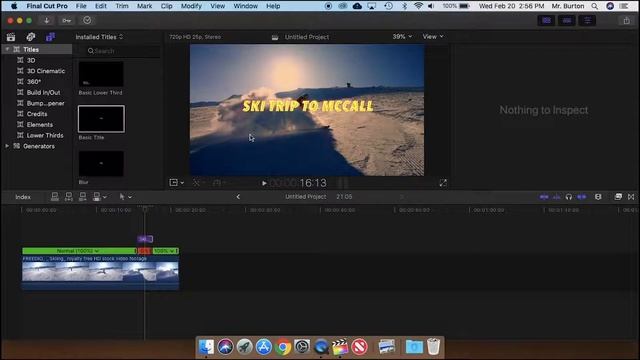Toggle video and audio skimming

[x=544, y=197]
